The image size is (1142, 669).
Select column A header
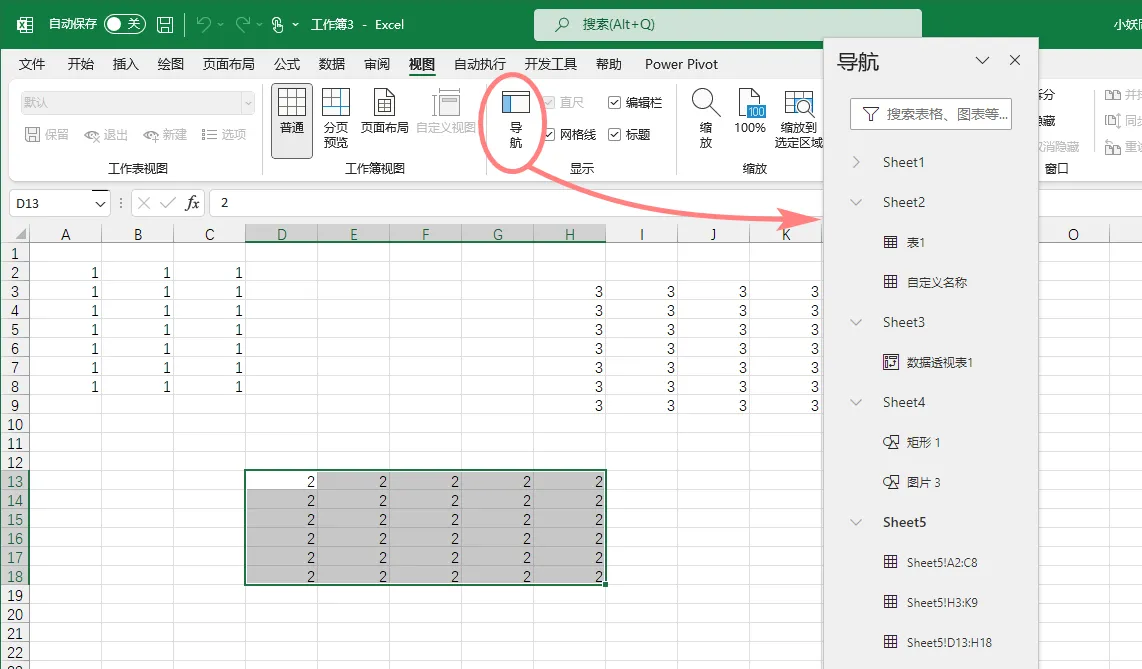point(66,234)
